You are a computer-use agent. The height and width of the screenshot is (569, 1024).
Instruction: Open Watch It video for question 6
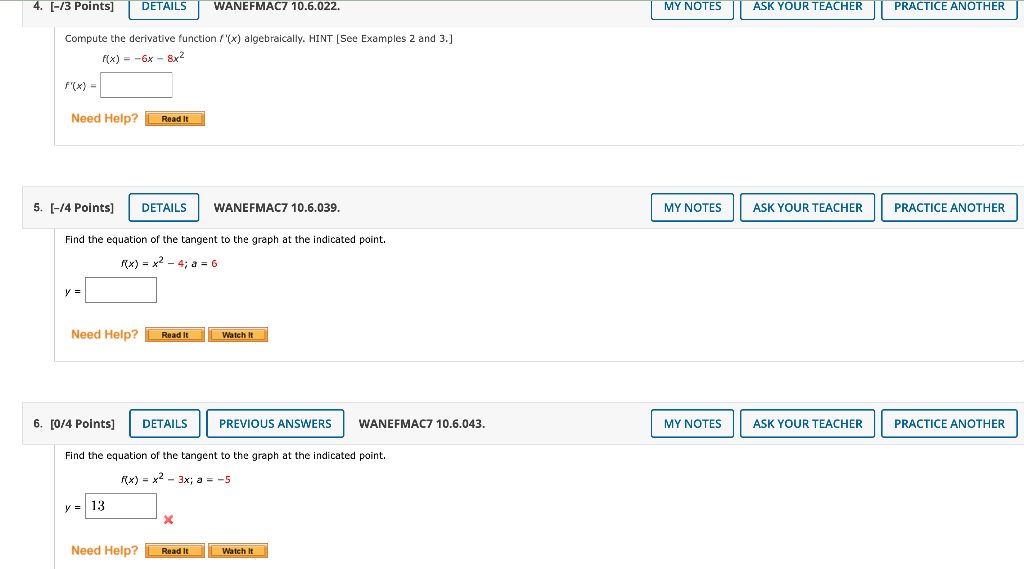238,551
